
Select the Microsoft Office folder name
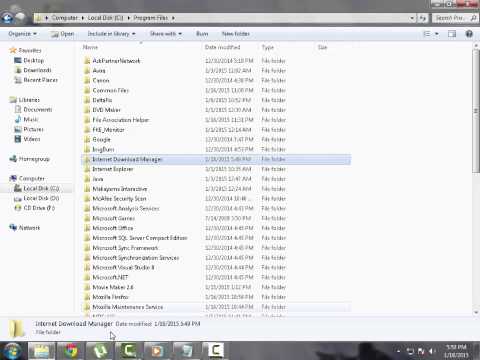(113, 228)
